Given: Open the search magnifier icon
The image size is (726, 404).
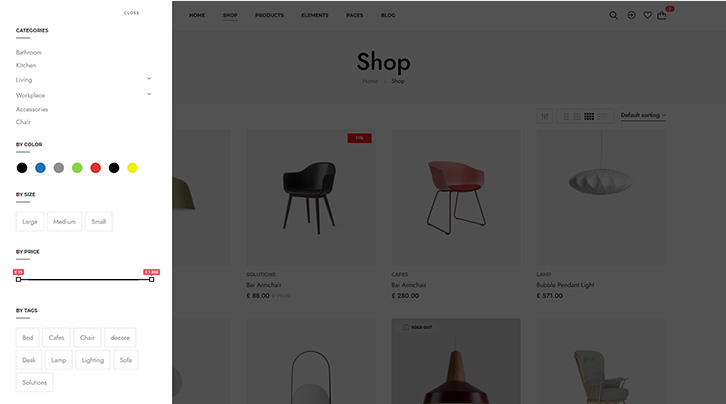Looking at the screenshot, I should point(613,15).
